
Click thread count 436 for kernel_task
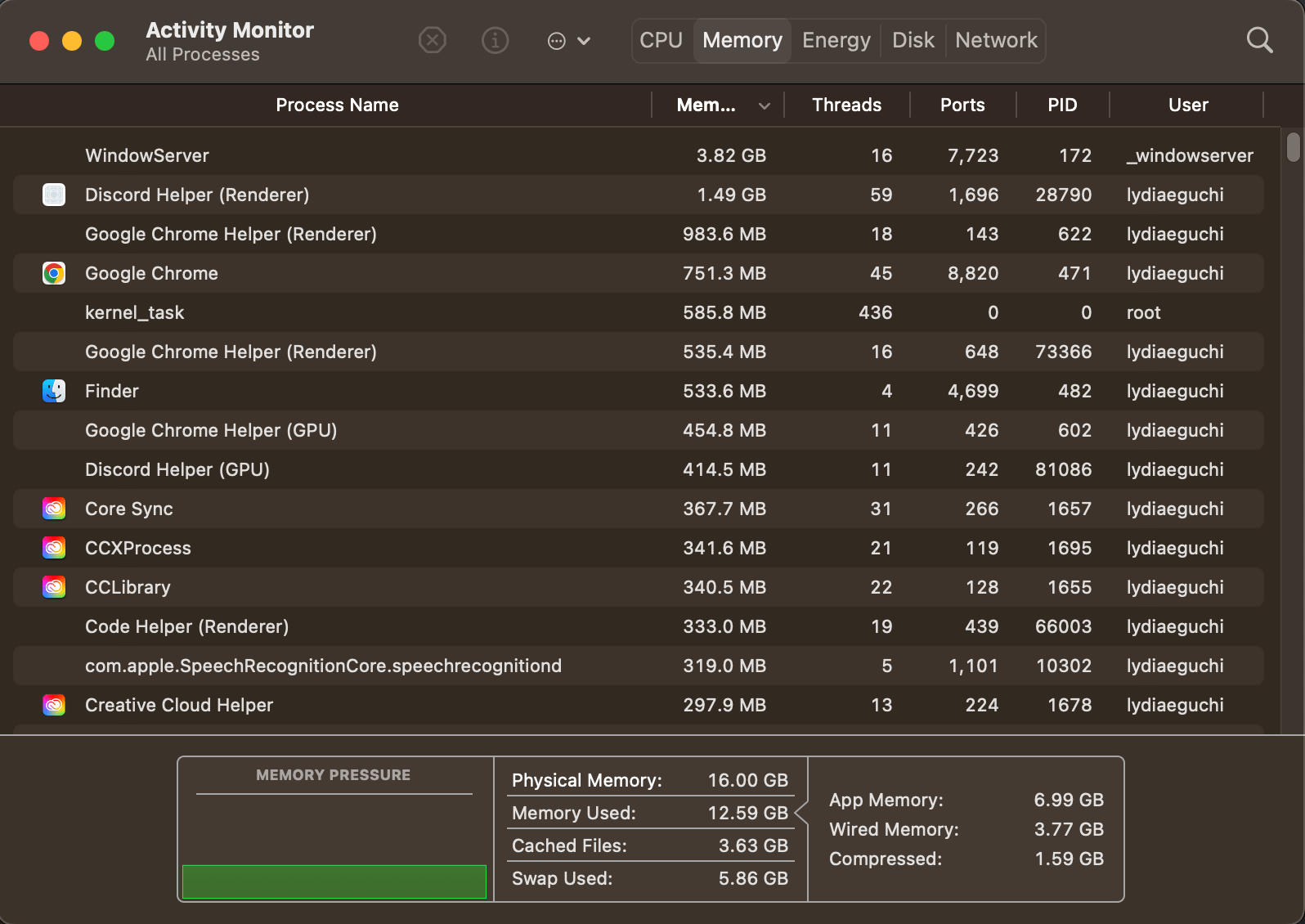(875, 312)
